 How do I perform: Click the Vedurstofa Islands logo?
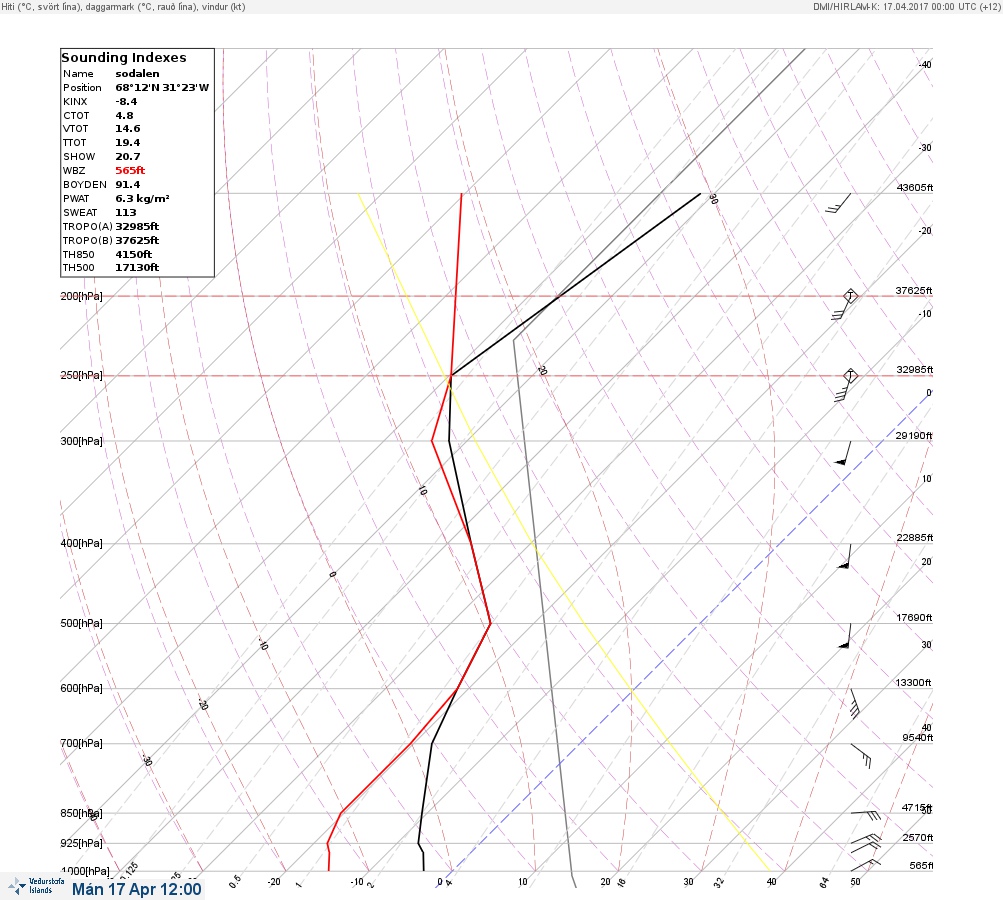[36, 886]
